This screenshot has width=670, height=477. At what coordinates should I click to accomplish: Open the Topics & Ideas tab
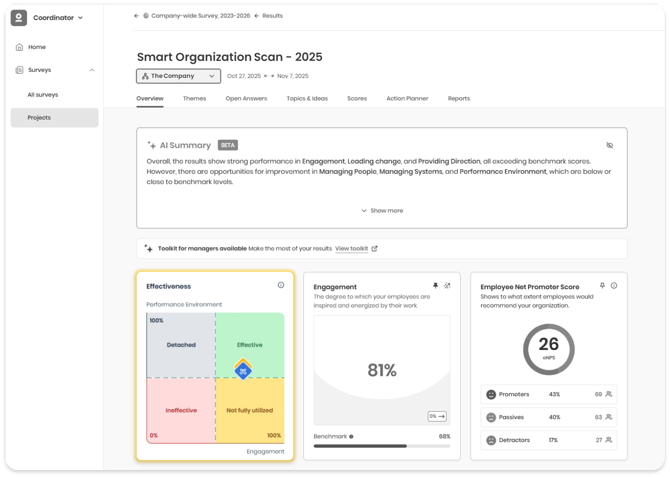(307, 99)
